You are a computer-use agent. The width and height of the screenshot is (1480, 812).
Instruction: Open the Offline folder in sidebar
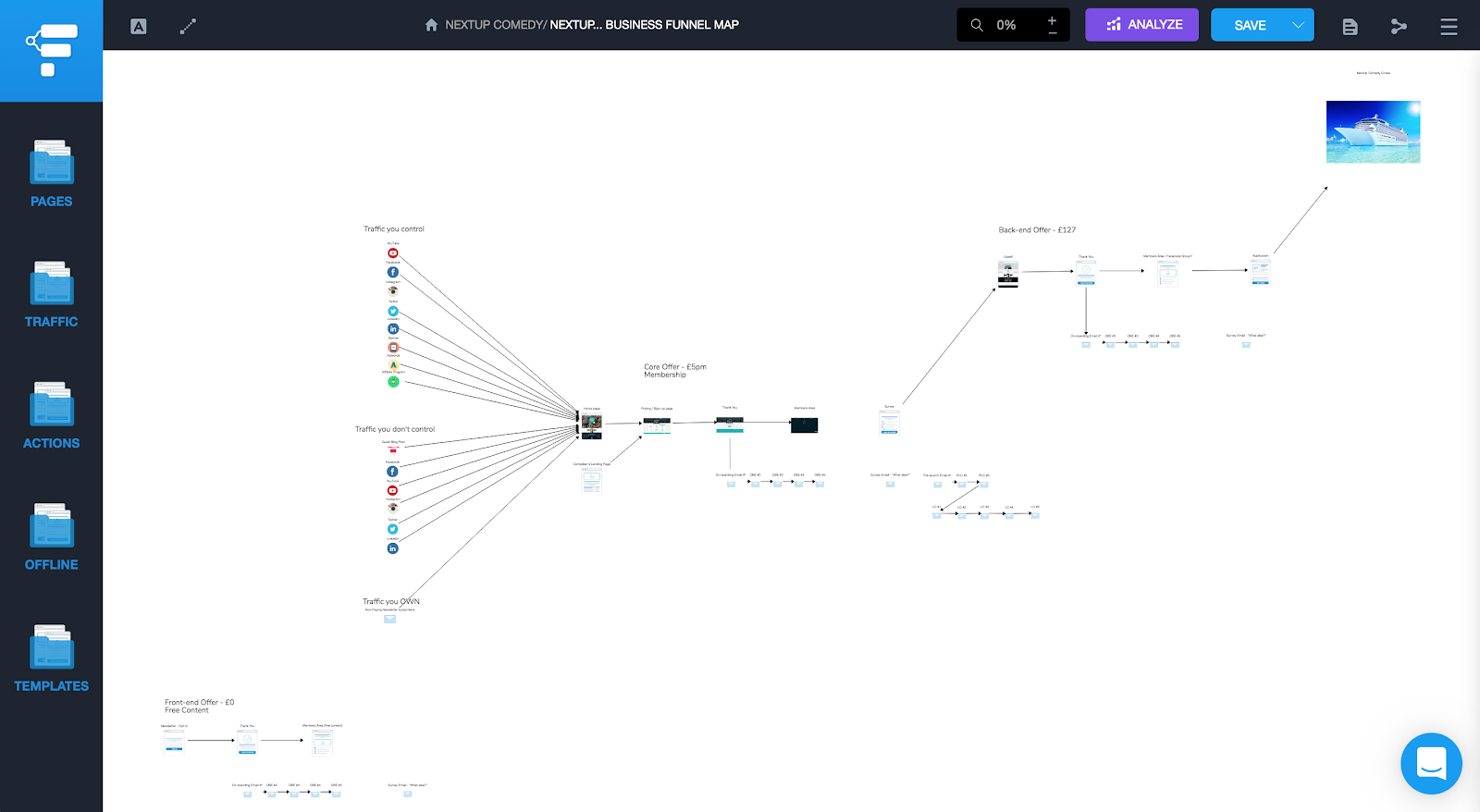pos(51,536)
